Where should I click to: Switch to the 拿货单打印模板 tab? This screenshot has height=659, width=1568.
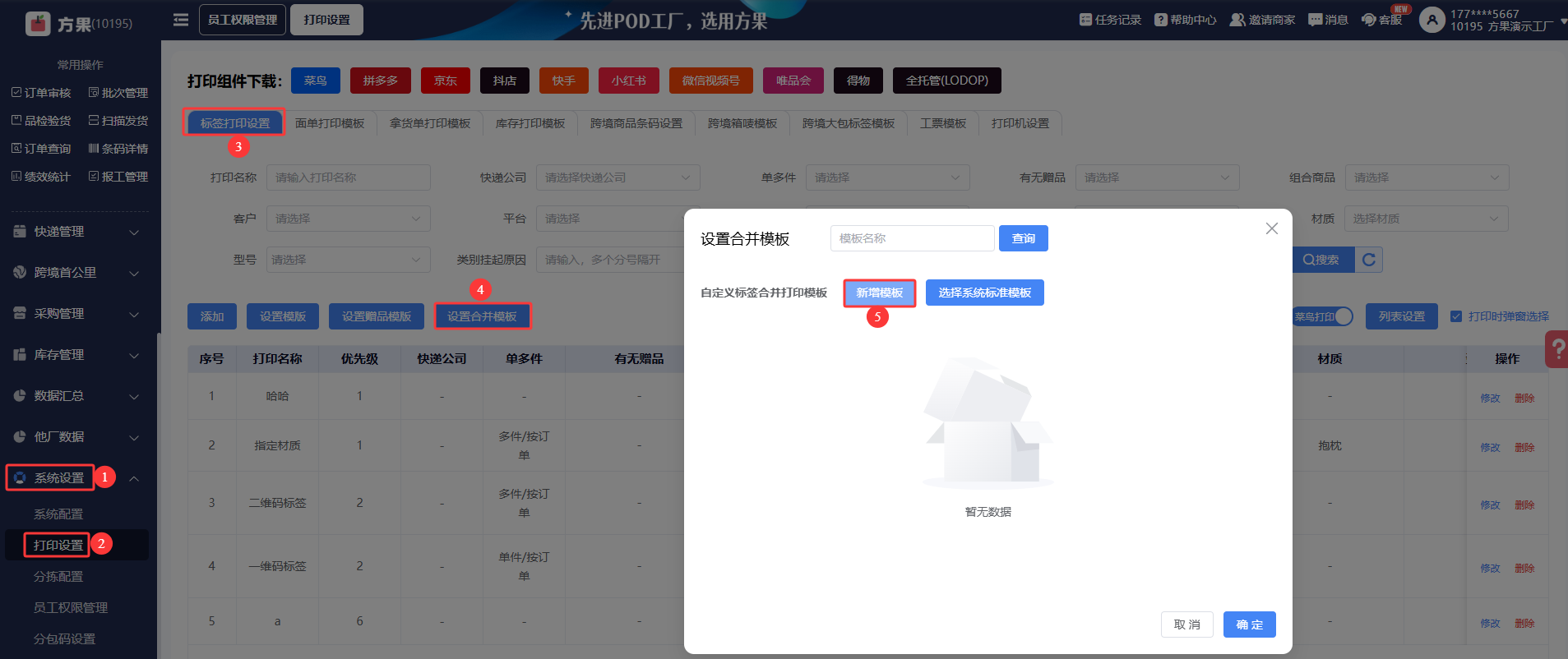tap(430, 123)
